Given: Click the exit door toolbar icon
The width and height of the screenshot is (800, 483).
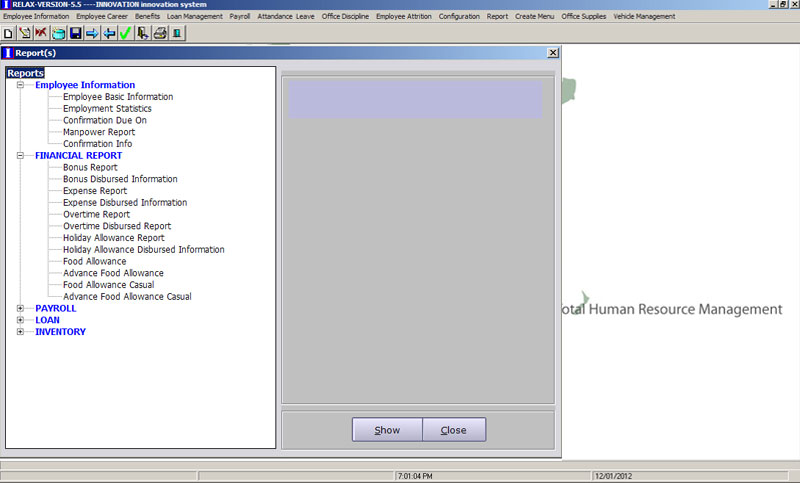Looking at the screenshot, I should point(143,34).
